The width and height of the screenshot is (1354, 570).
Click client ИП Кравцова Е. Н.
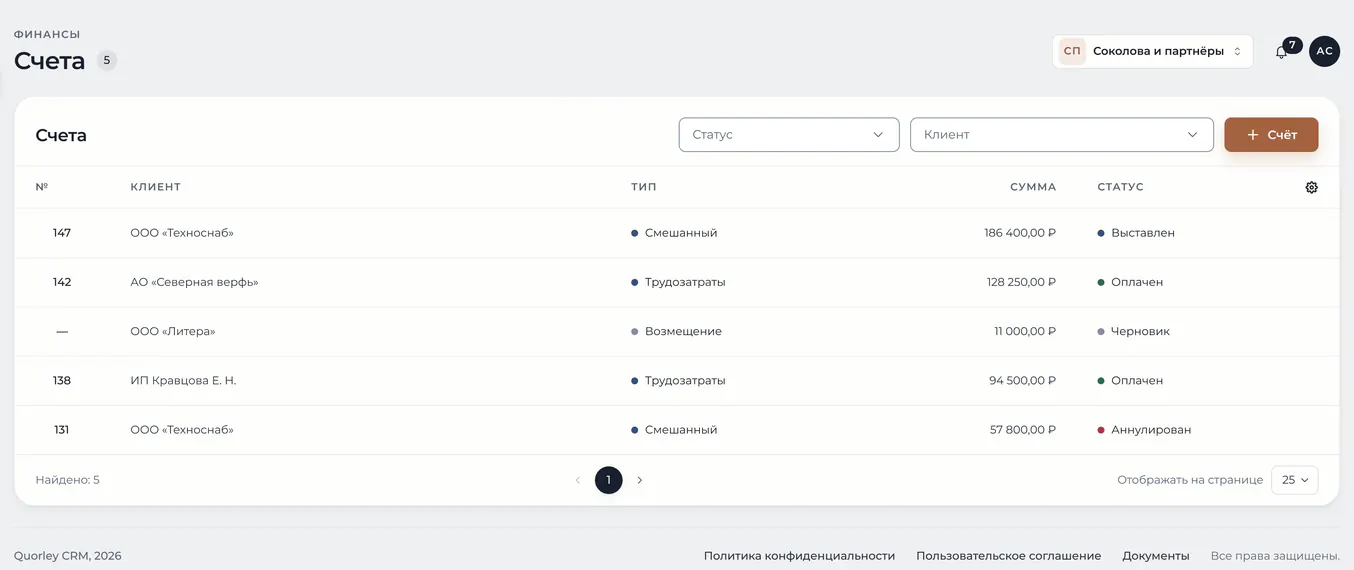point(183,381)
